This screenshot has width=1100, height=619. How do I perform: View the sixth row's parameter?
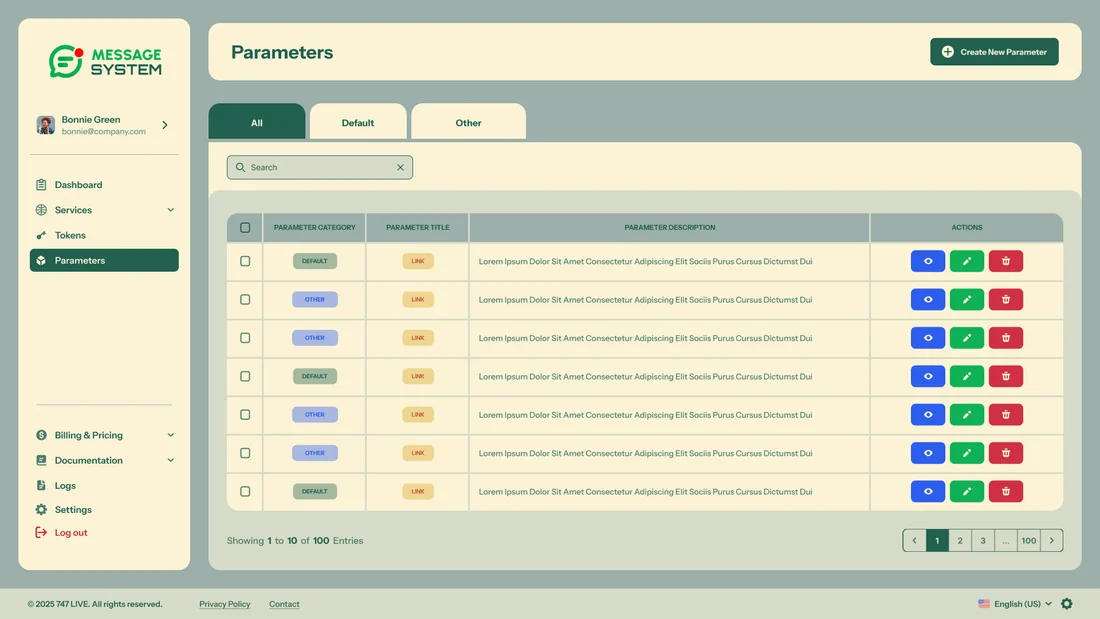927,453
